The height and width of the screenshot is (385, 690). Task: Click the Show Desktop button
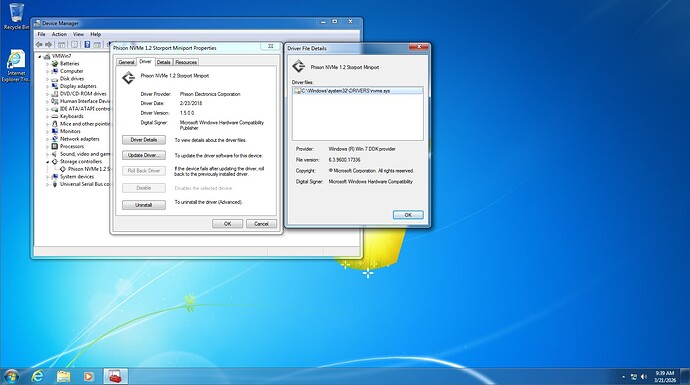click(685, 376)
